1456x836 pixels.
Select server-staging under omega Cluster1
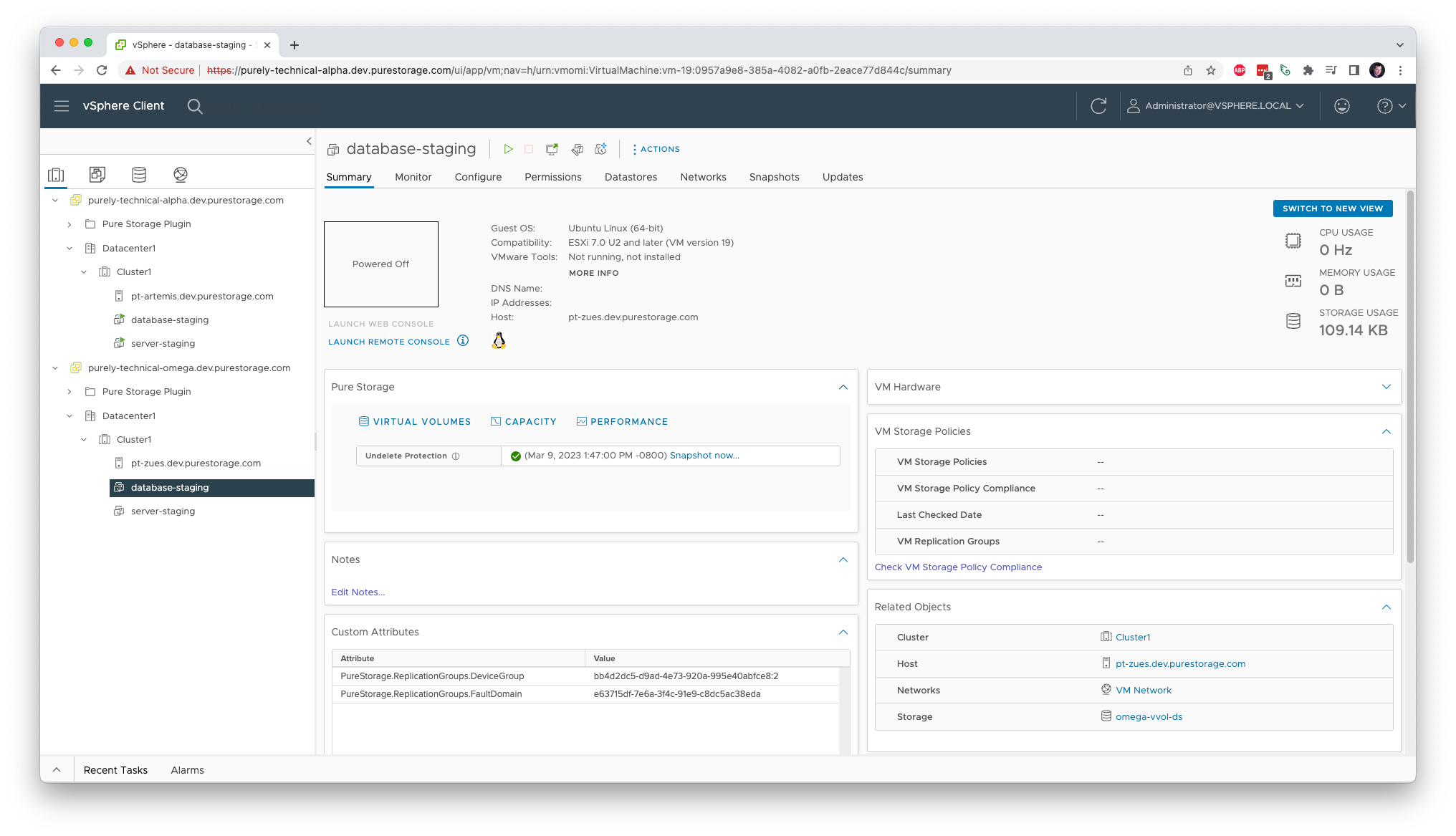(x=163, y=511)
